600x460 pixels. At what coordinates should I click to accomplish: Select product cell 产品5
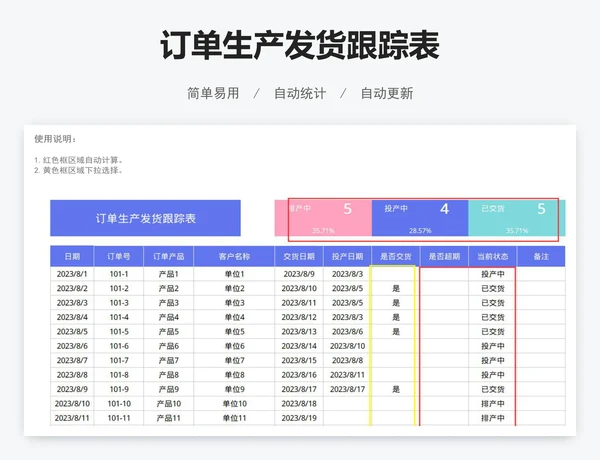coord(168,332)
